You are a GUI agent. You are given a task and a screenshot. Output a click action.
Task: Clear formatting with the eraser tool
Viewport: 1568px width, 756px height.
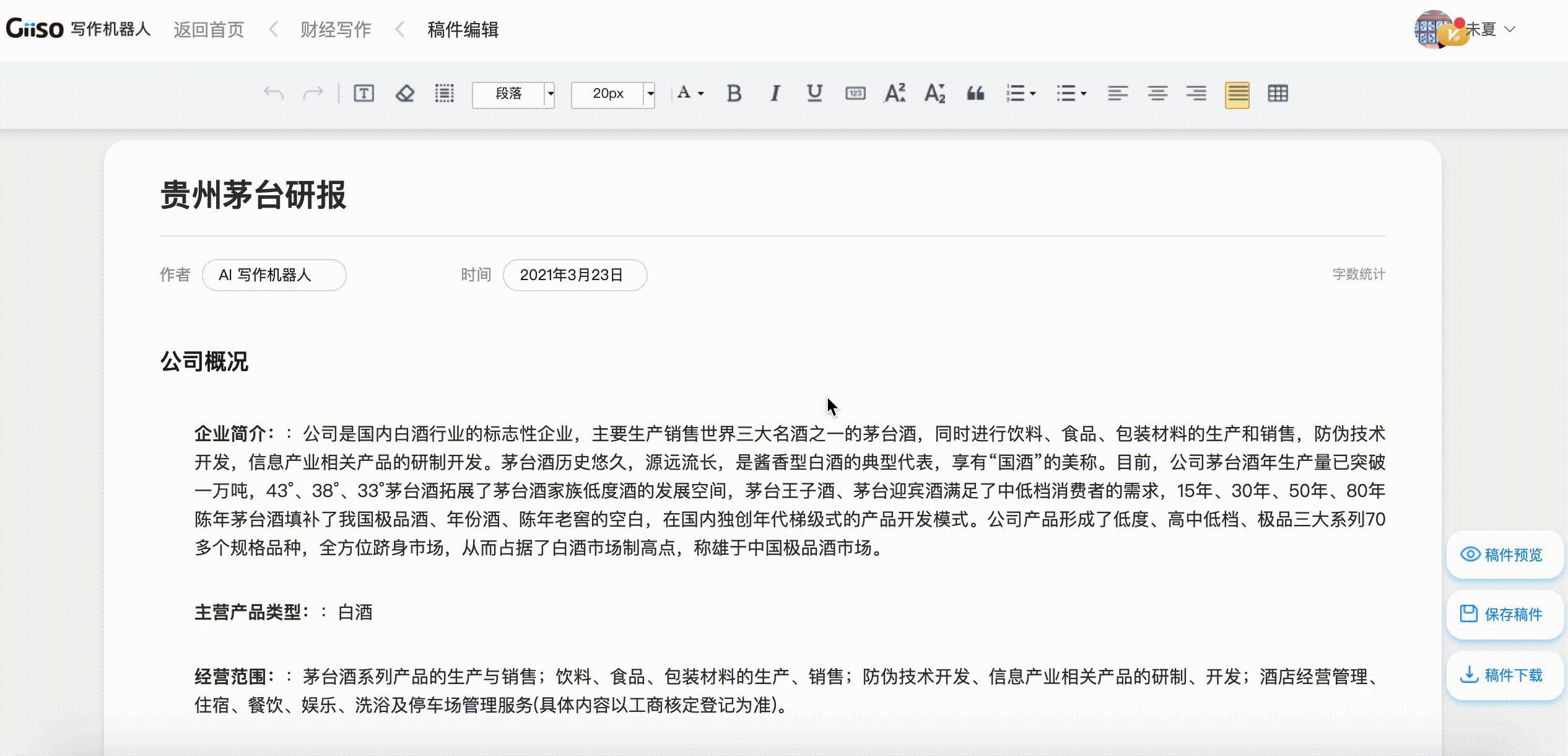pyautogui.click(x=406, y=94)
